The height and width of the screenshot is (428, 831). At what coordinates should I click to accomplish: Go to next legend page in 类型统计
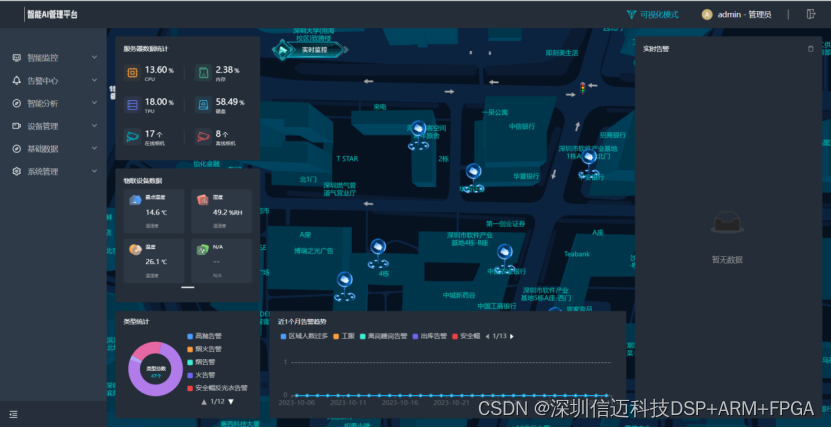[x=231, y=401]
